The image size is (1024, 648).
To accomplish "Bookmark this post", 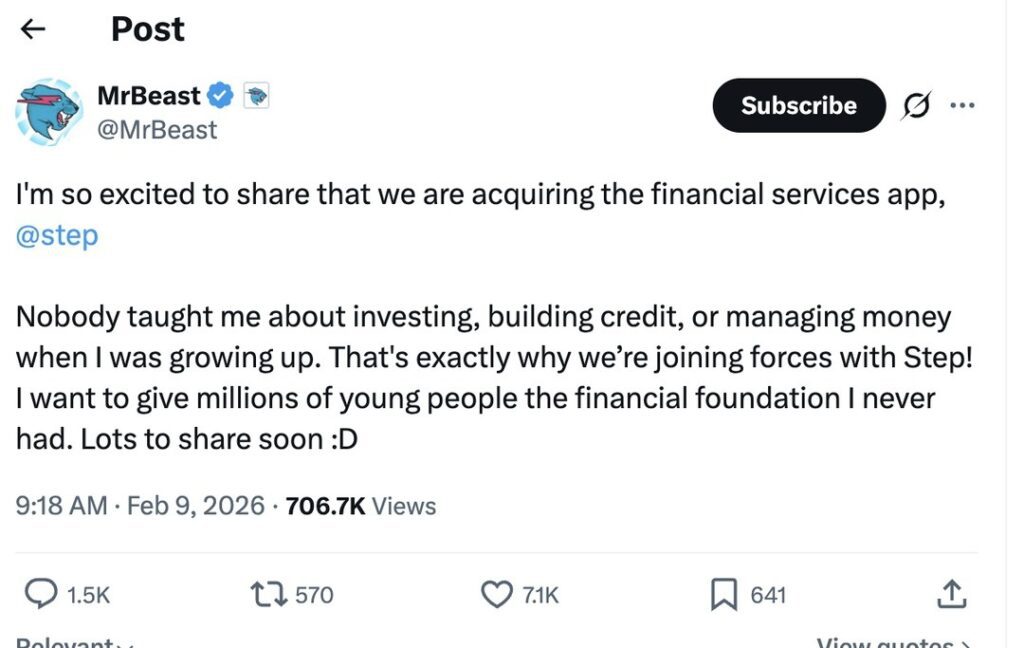I will point(723,596).
